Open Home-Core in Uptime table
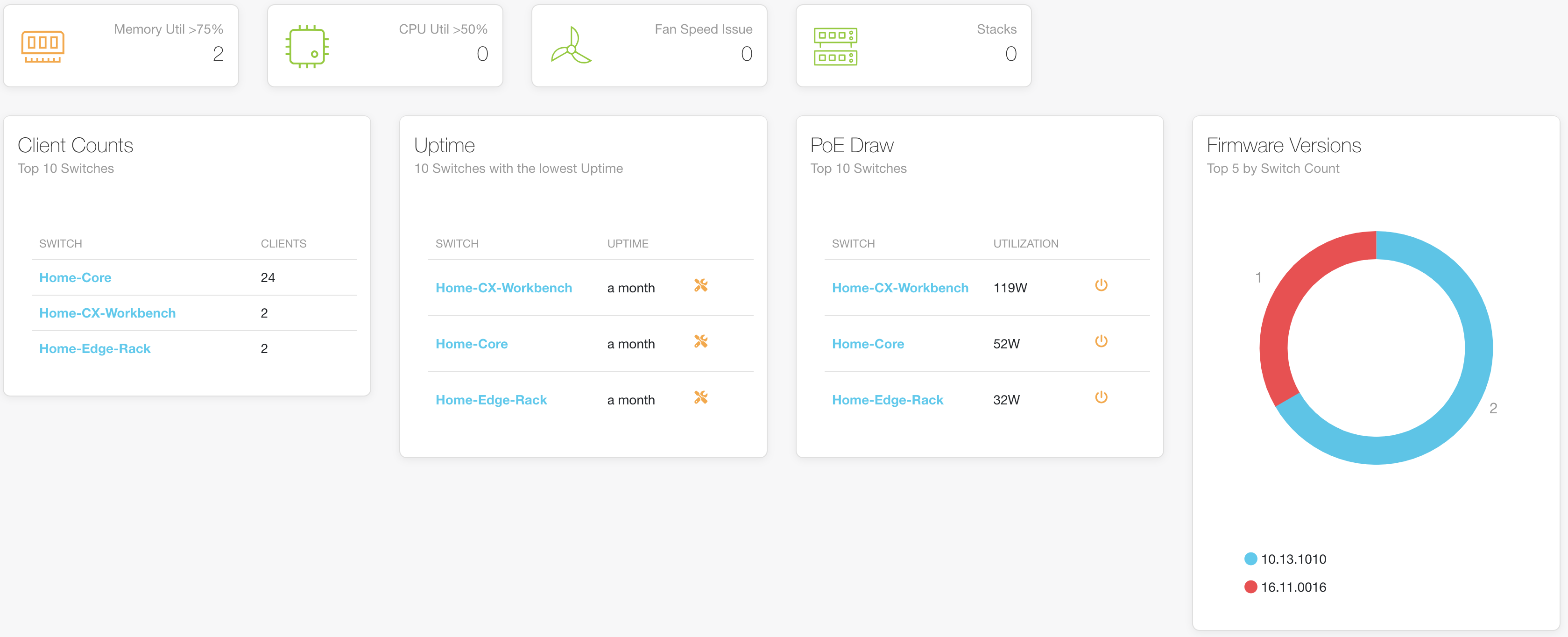This screenshot has height=637, width=1568. coord(471,344)
